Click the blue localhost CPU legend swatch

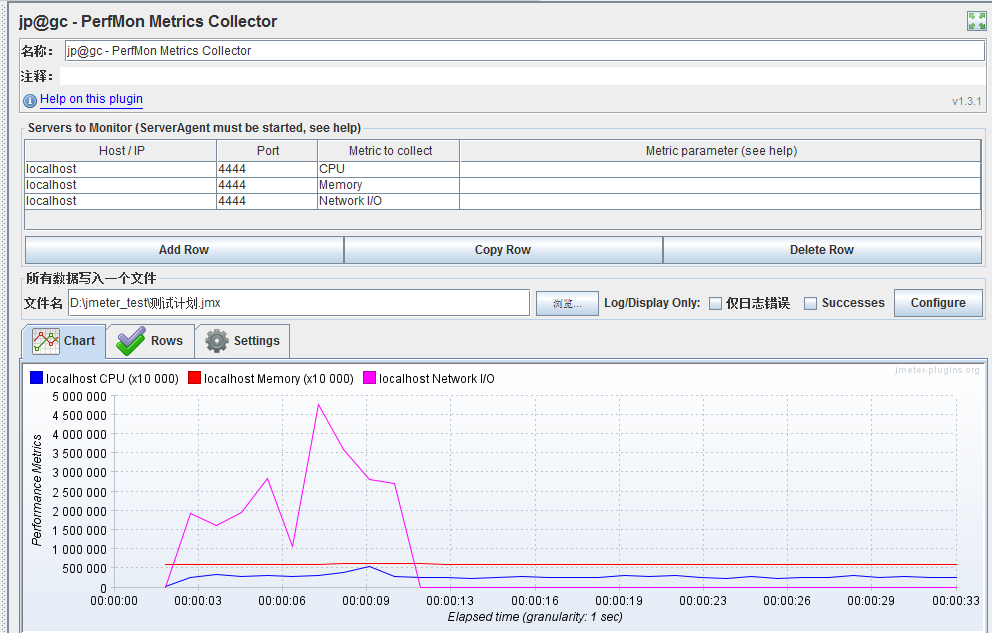[37, 378]
